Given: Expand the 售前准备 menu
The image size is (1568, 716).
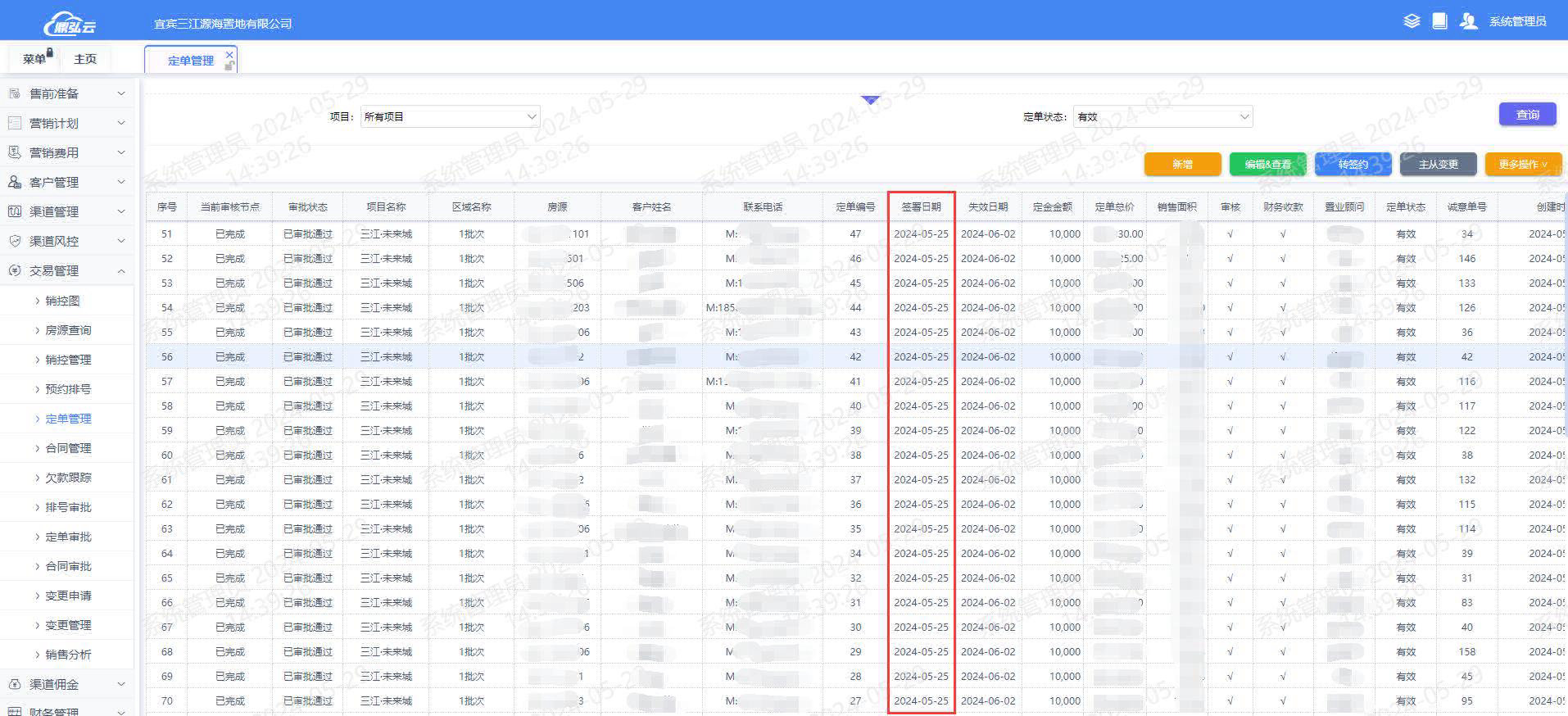Looking at the screenshot, I should point(121,93).
